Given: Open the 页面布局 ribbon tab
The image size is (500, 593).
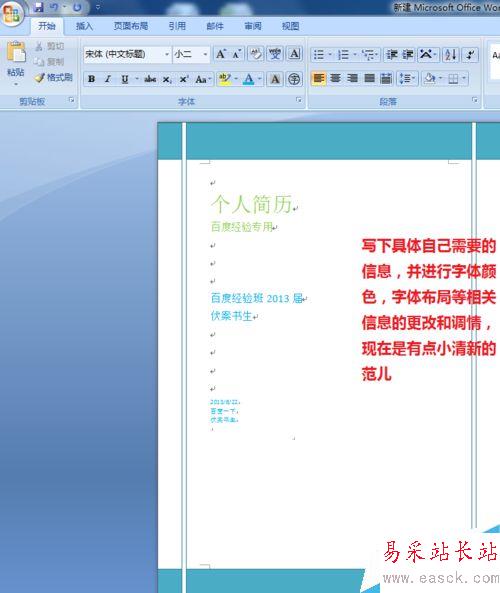Looking at the screenshot, I should (x=130, y=26).
